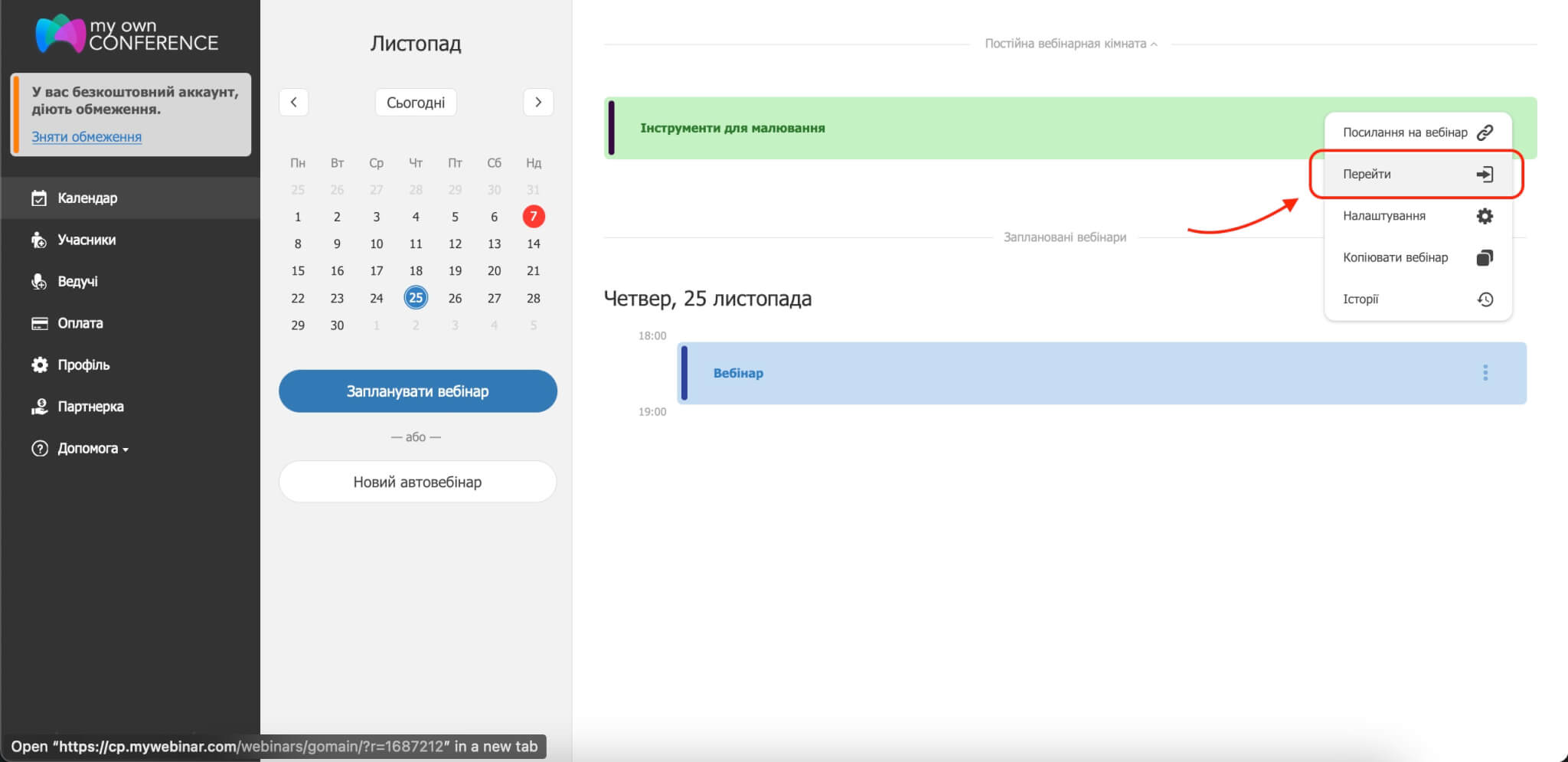
Task: Go to the previous month
Action: click(294, 103)
